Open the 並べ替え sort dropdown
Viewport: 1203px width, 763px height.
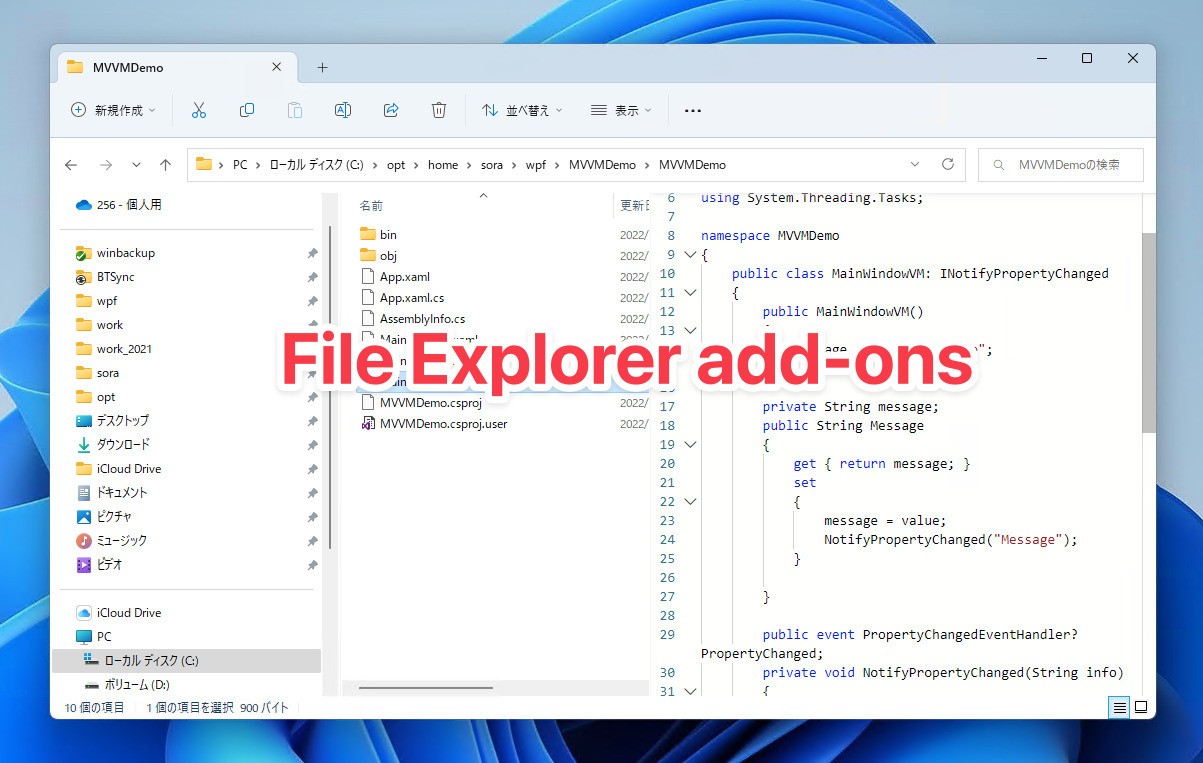point(522,110)
